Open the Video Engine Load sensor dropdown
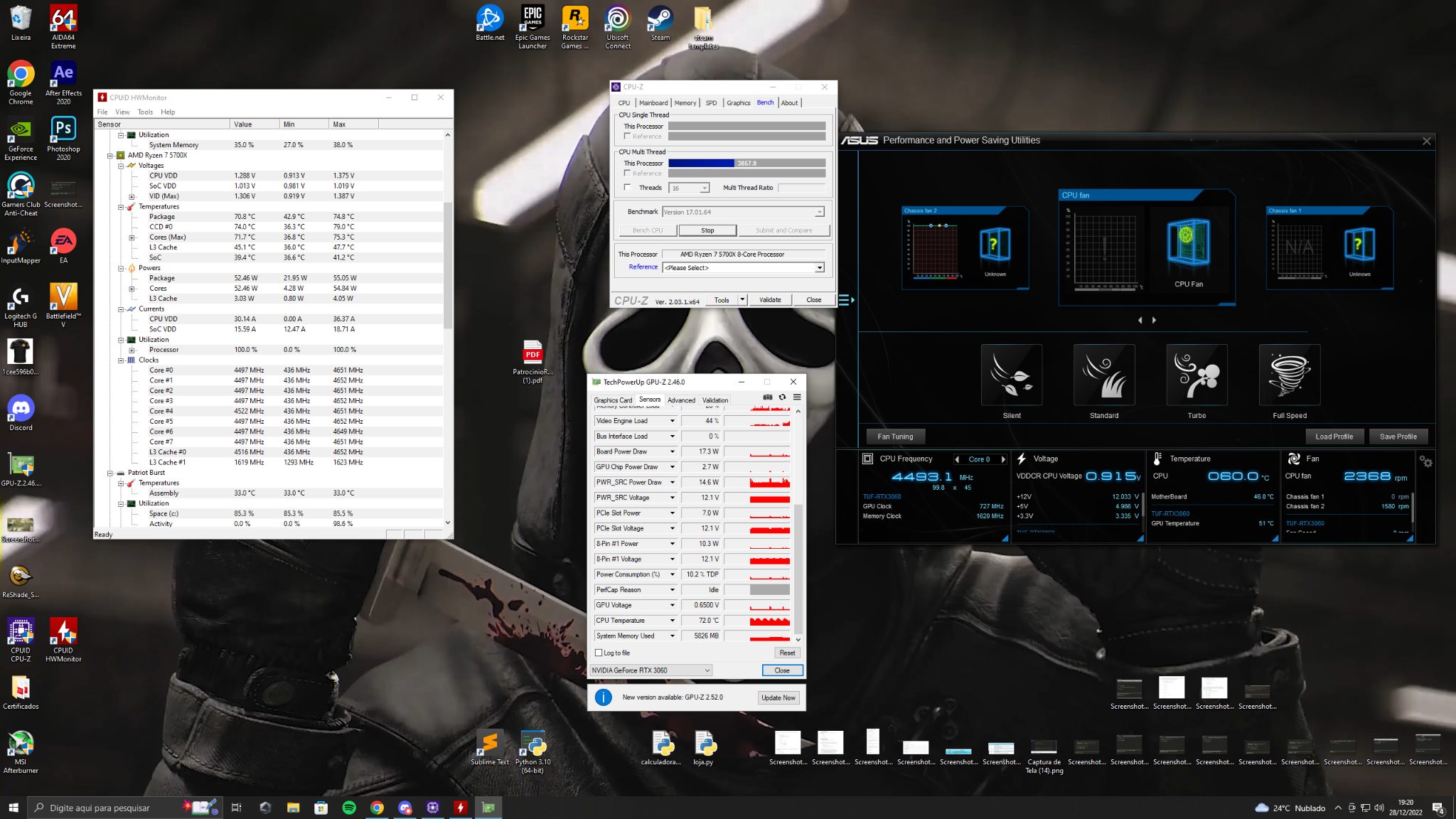 (673, 421)
